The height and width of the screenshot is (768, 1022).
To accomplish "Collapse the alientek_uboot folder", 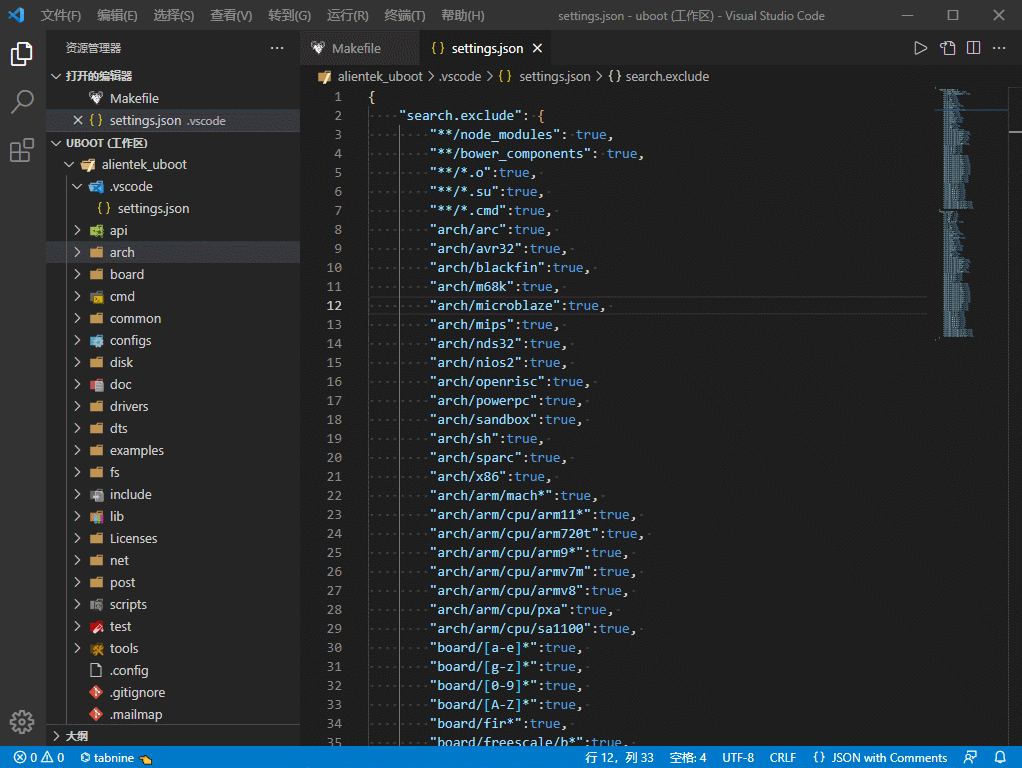I will [69, 165].
